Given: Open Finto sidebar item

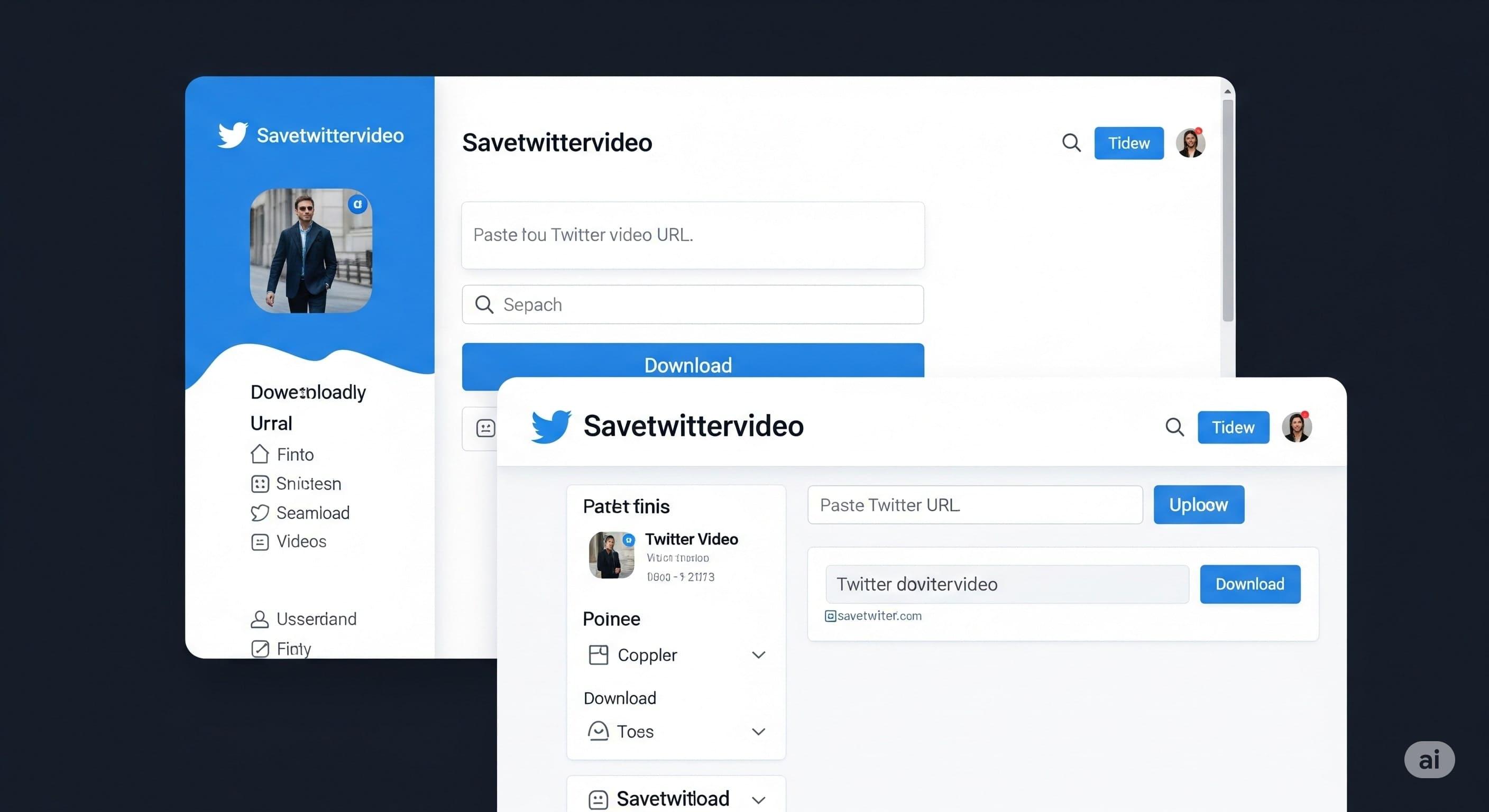Looking at the screenshot, I should 283,454.
